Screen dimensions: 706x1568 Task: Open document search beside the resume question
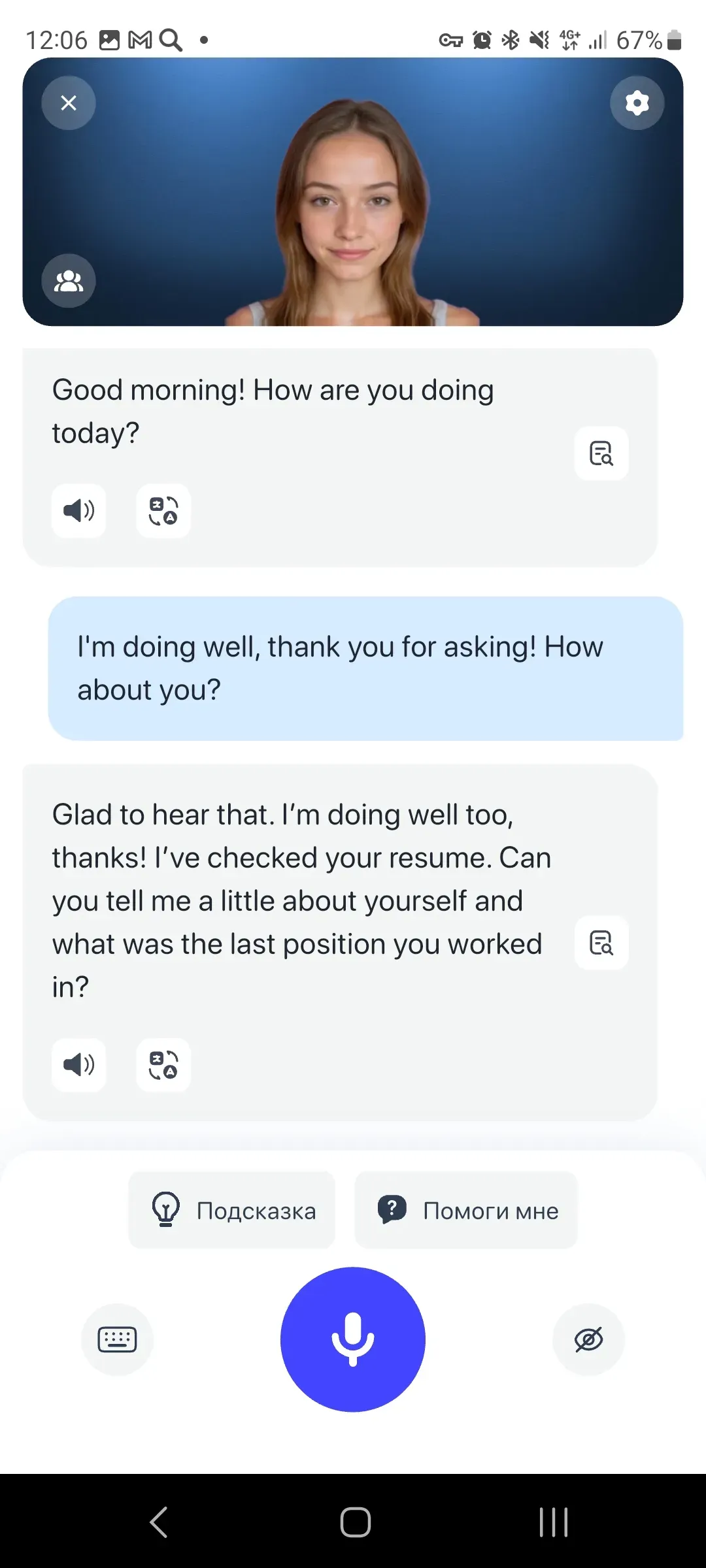601,943
